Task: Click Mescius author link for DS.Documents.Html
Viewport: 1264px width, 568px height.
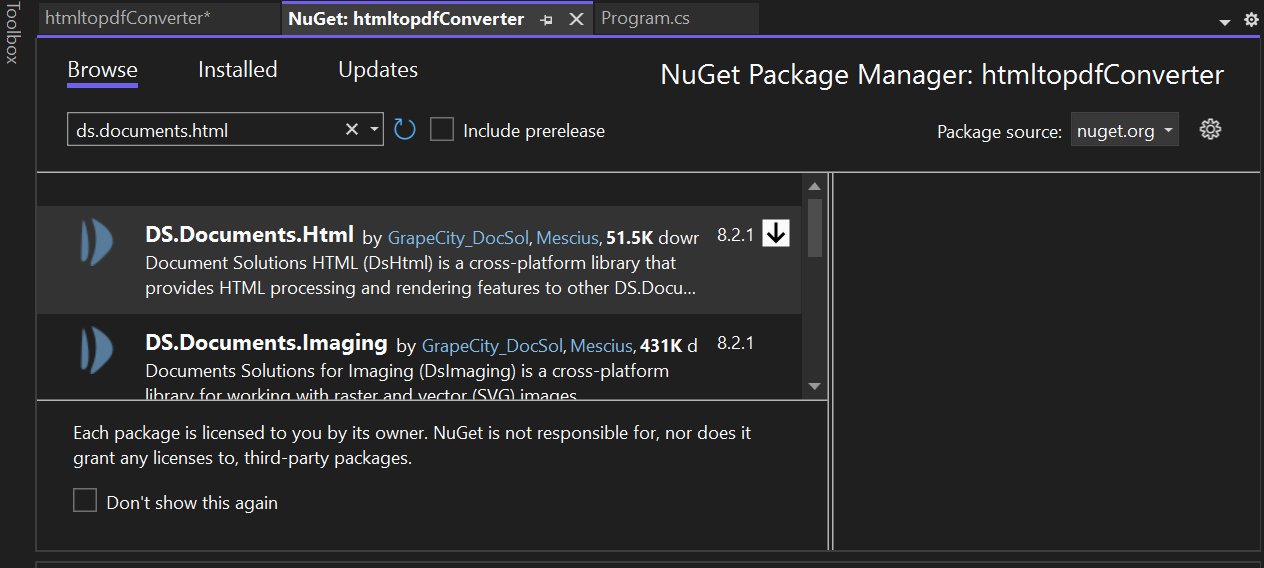Action: coord(567,238)
